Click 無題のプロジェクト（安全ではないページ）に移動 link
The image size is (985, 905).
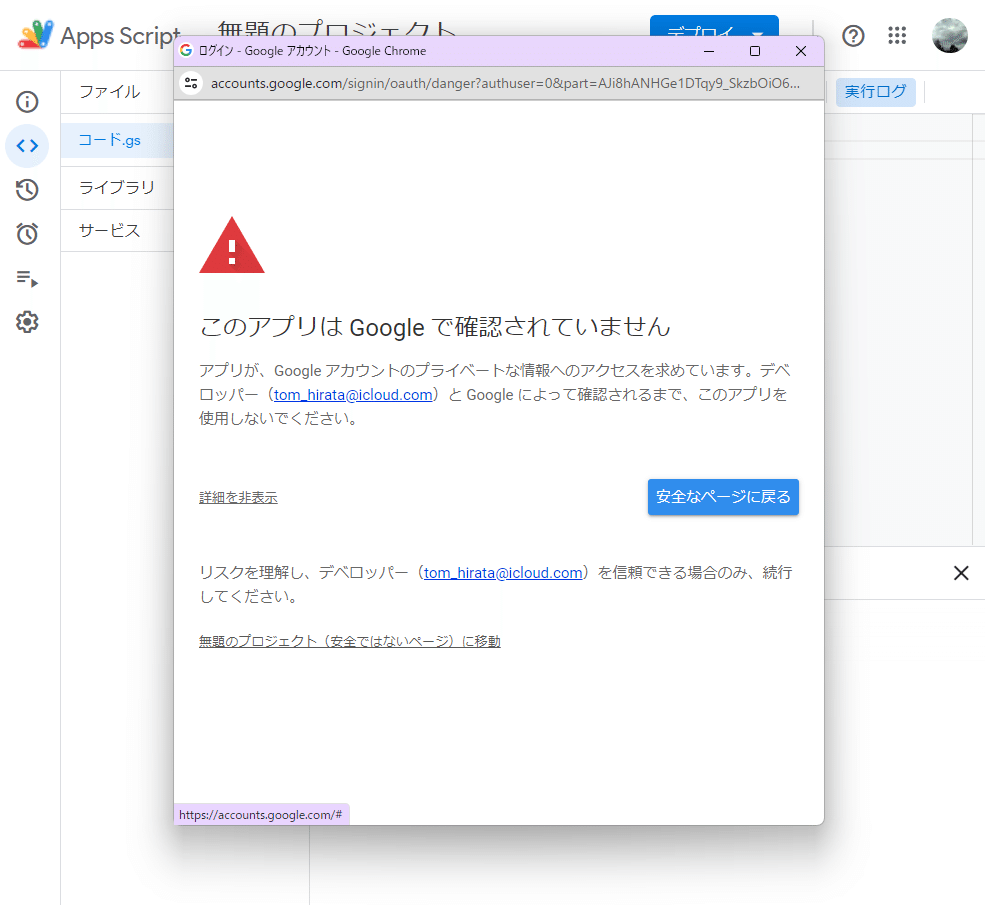[350, 641]
